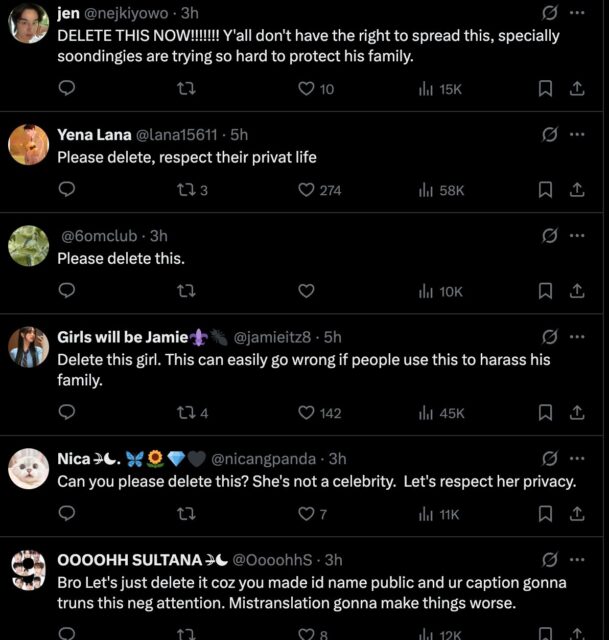
Task: Open Grok icon on jen's tweet
Action: click(549, 13)
